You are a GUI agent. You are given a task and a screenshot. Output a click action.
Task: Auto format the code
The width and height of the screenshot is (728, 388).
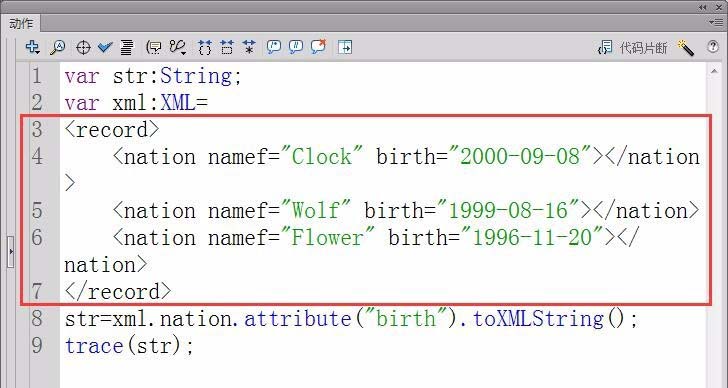click(x=127, y=47)
